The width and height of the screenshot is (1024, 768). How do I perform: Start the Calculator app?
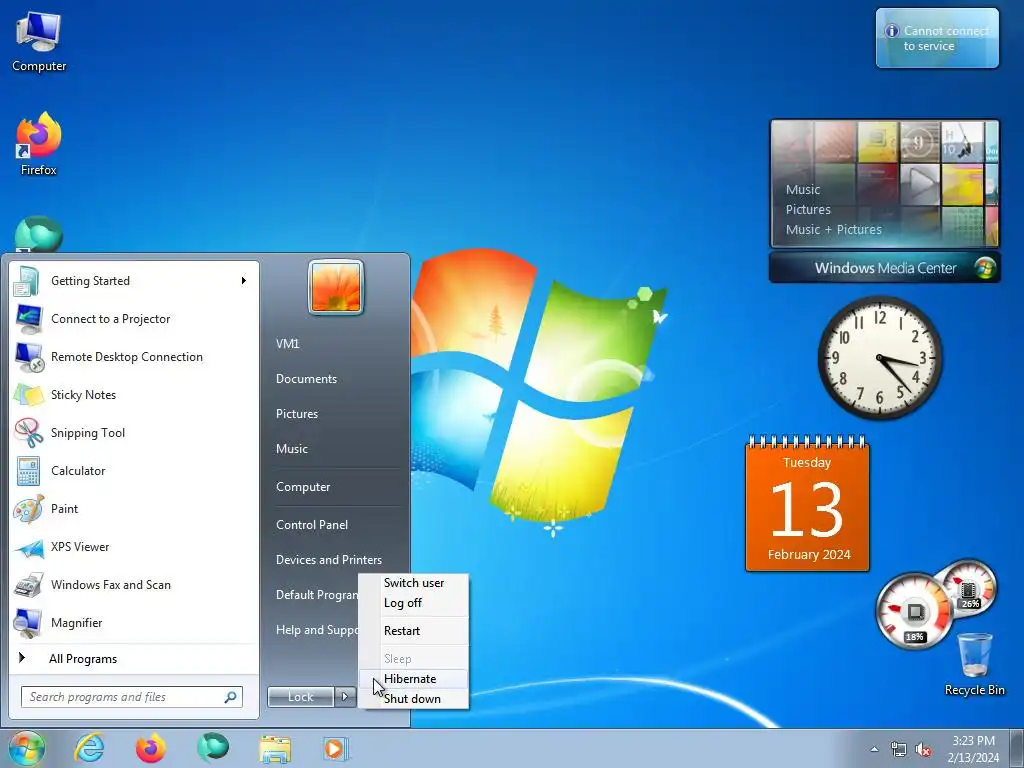[x=134, y=471]
